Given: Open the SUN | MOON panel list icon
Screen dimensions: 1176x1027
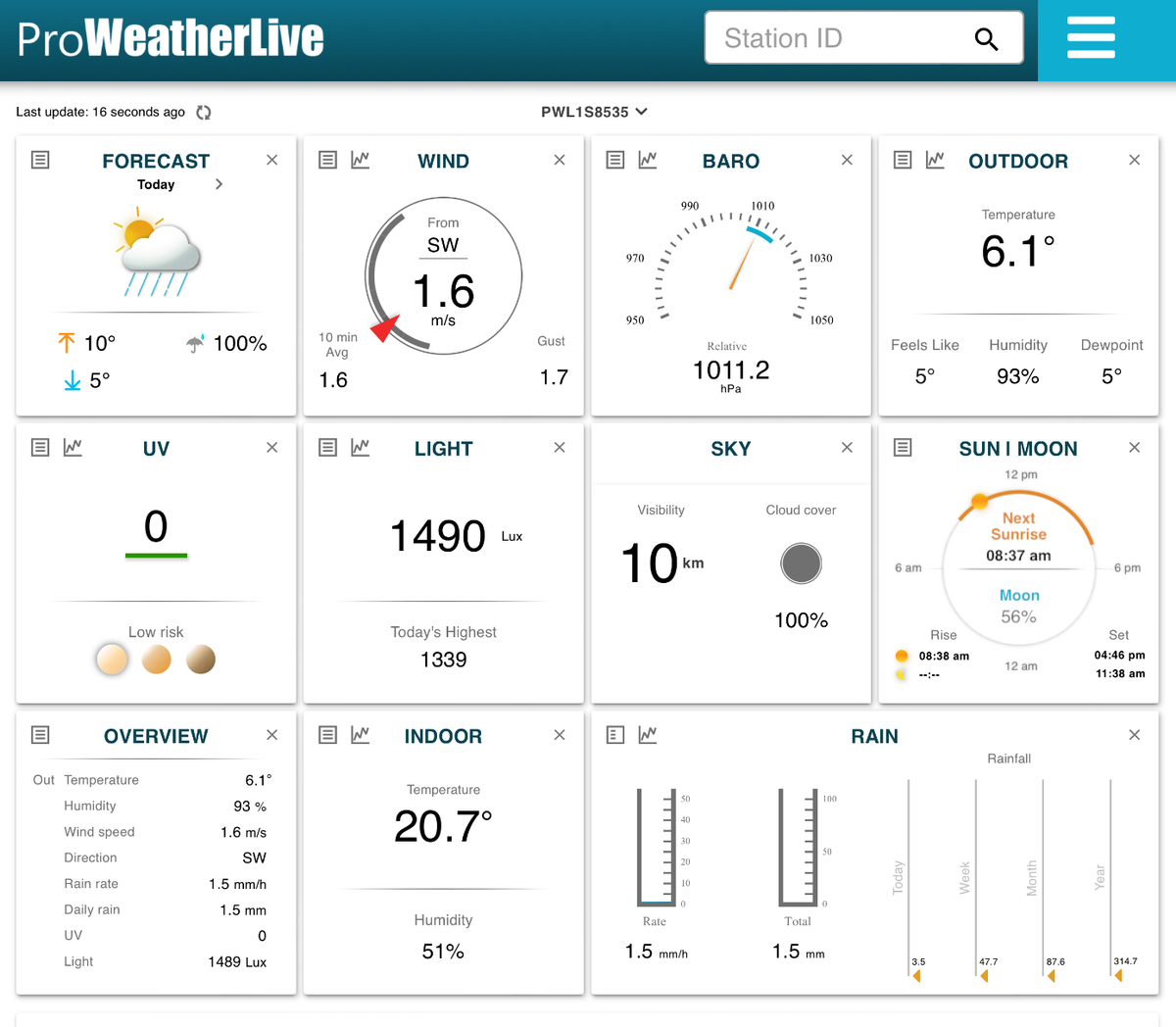Looking at the screenshot, I should (903, 448).
